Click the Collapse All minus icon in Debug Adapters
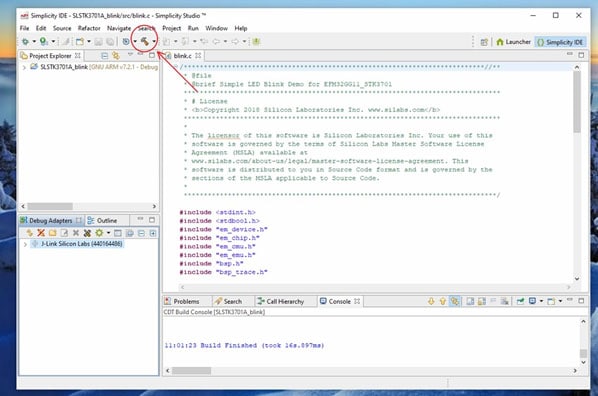Image resolution: width=598 pixels, height=396 pixels. (141, 233)
